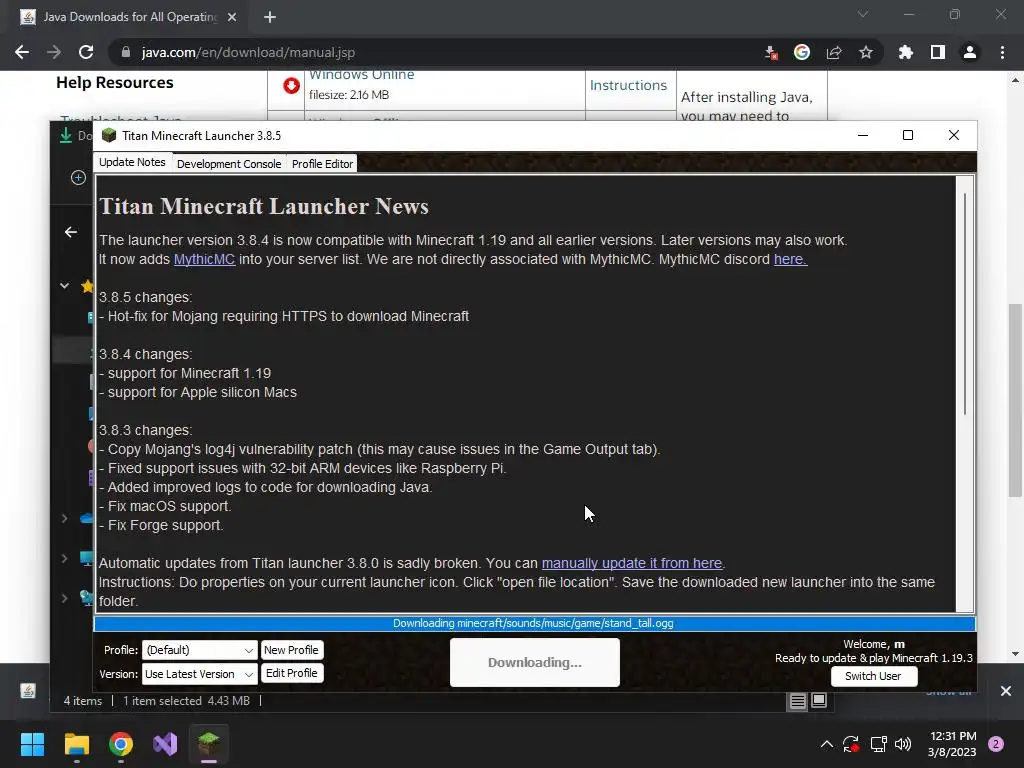Select the Java Downloads for All Operating tab
This screenshot has height=768, width=1024.
click(129, 18)
